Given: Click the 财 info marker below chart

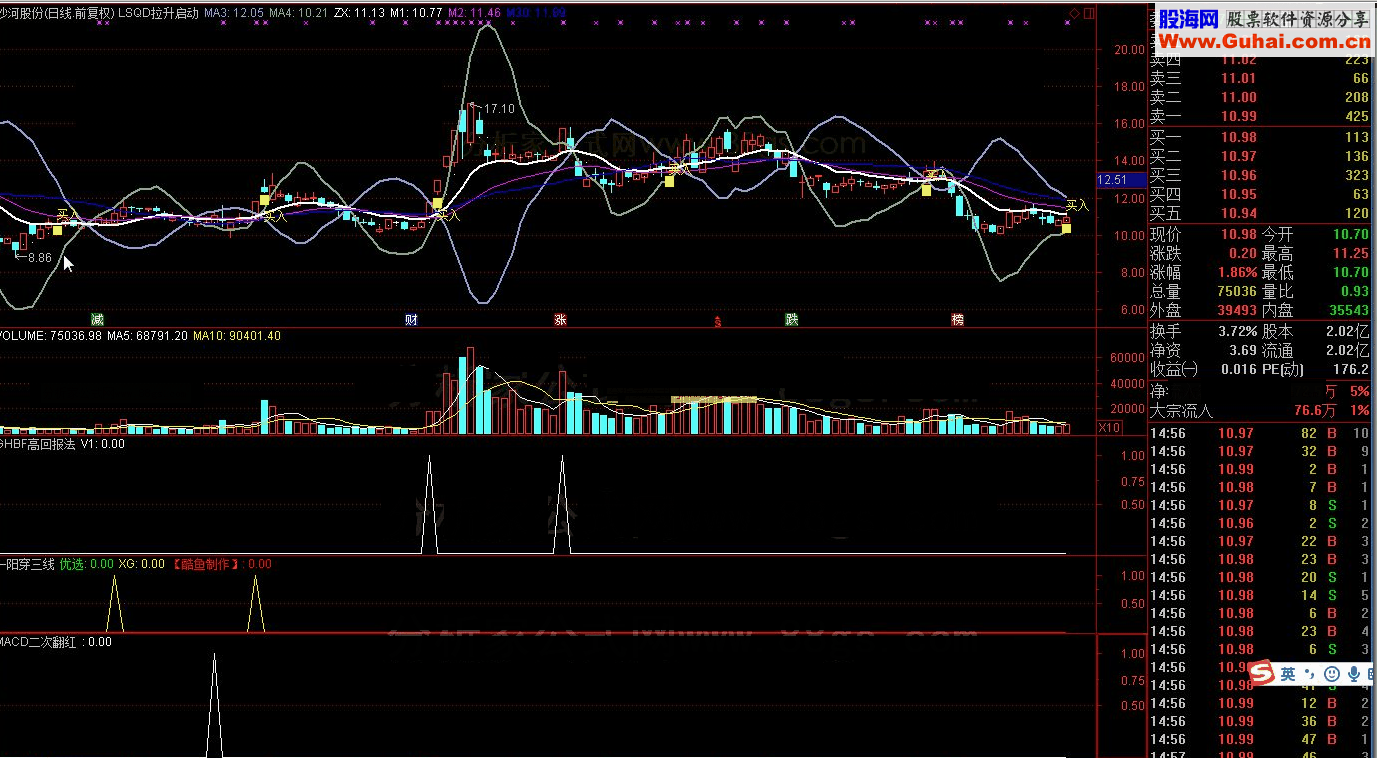Looking at the screenshot, I should click(x=411, y=320).
